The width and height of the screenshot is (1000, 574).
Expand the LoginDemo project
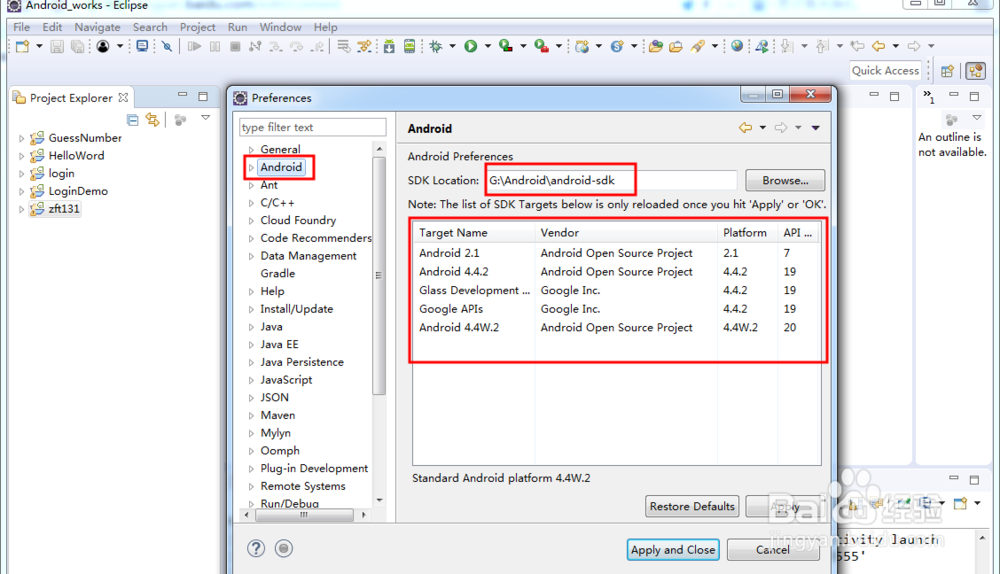(x=21, y=191)
